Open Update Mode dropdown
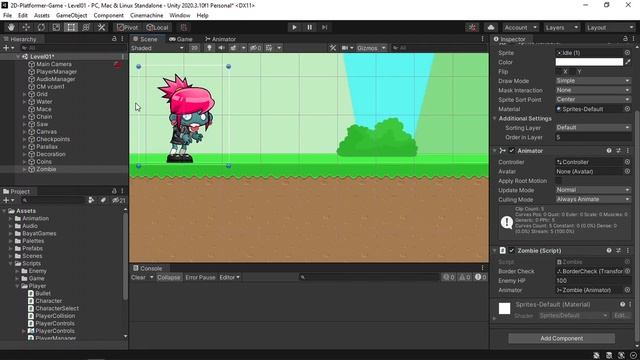The height and width of the screenshot is (360, 640). point(593,190)
